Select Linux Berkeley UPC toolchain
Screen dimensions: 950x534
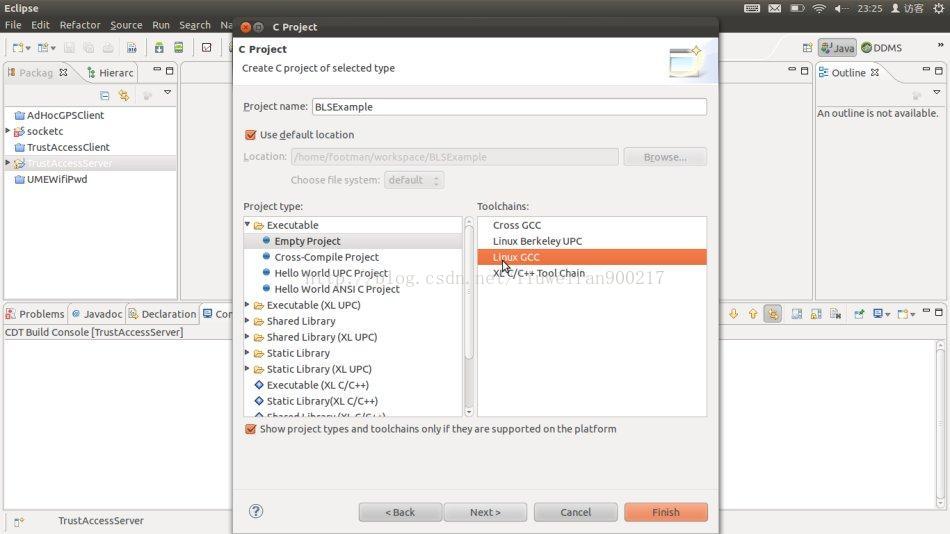pyautogui.click(x=537, y=241)
